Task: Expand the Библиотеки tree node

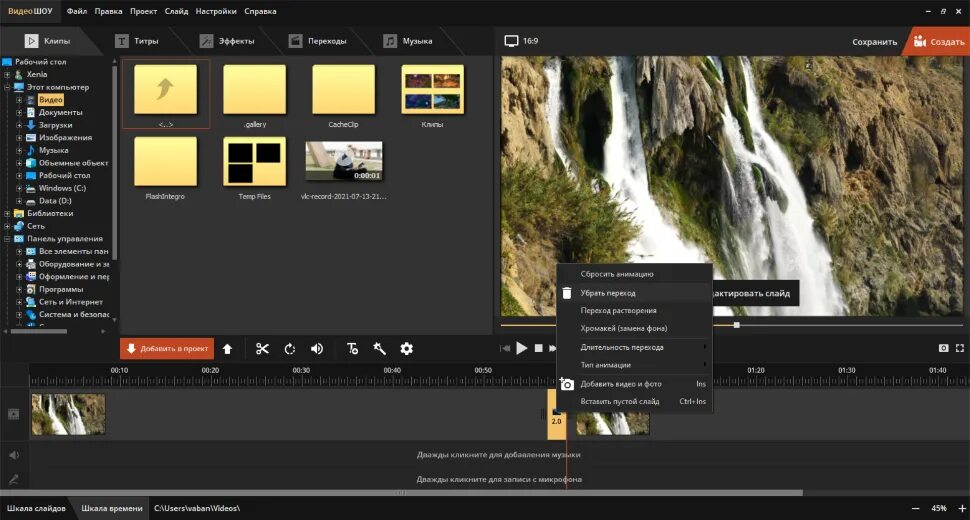Action: pos(7,213)
